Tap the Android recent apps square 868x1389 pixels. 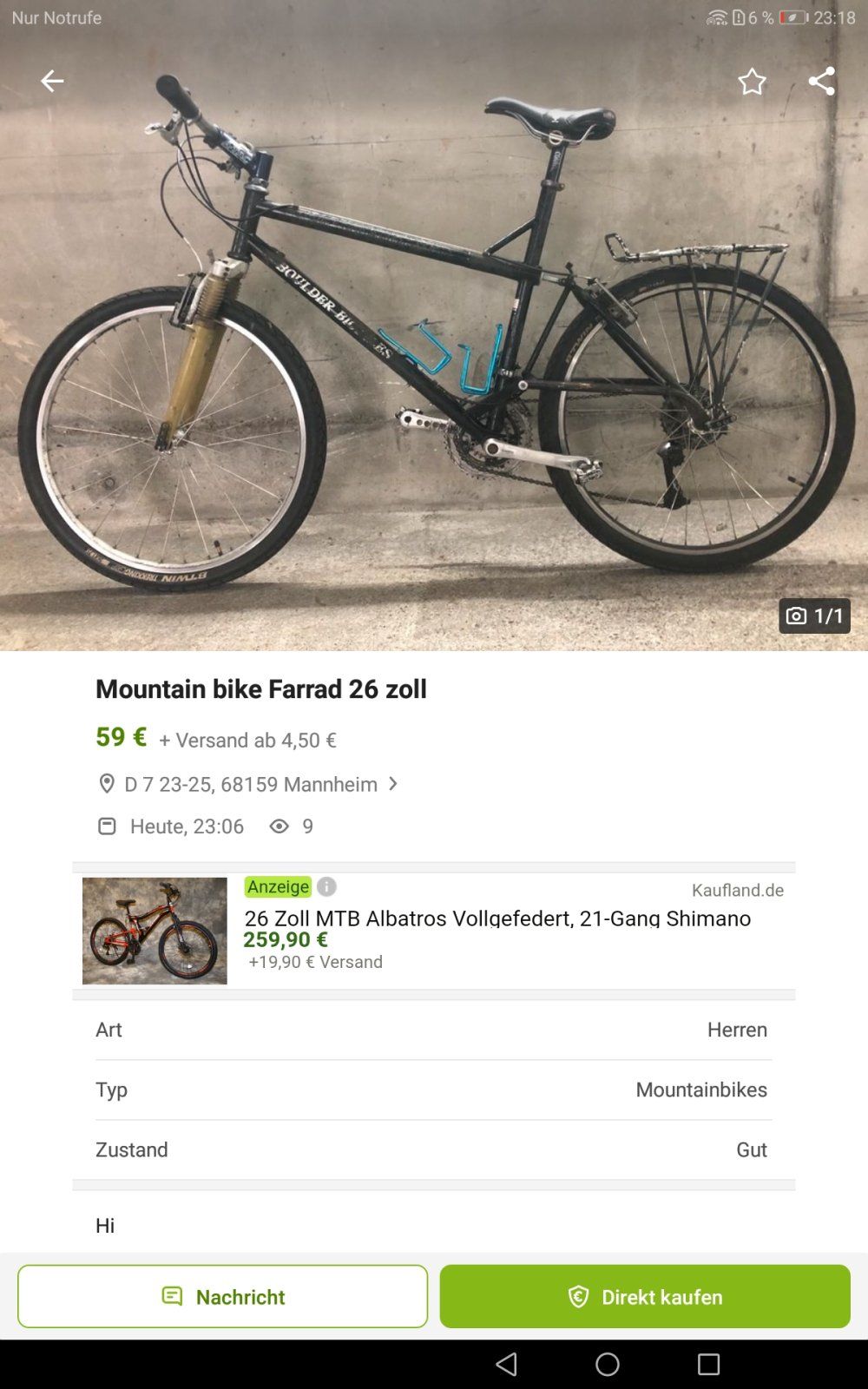click(709, 1364)
